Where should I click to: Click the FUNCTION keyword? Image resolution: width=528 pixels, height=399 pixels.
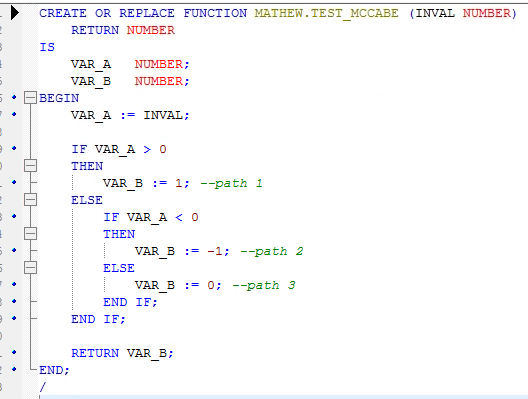(215, 13)
